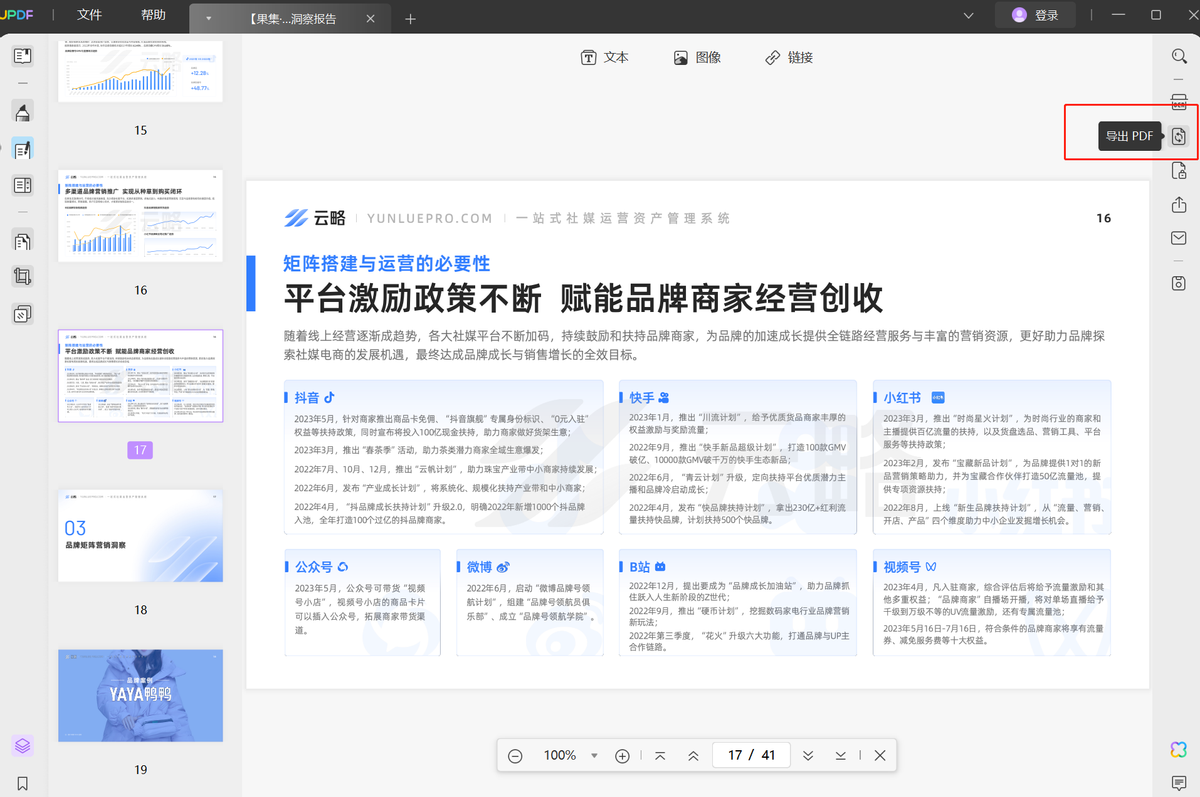Click the 微博 section title

click(479, 567)
